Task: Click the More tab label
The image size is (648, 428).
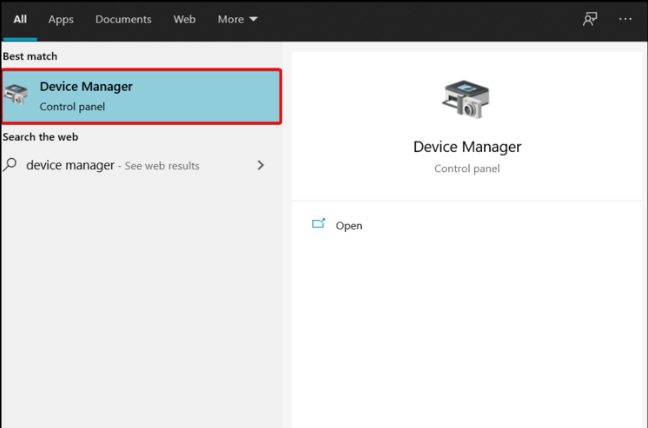Action: click(x=229, y=19)
